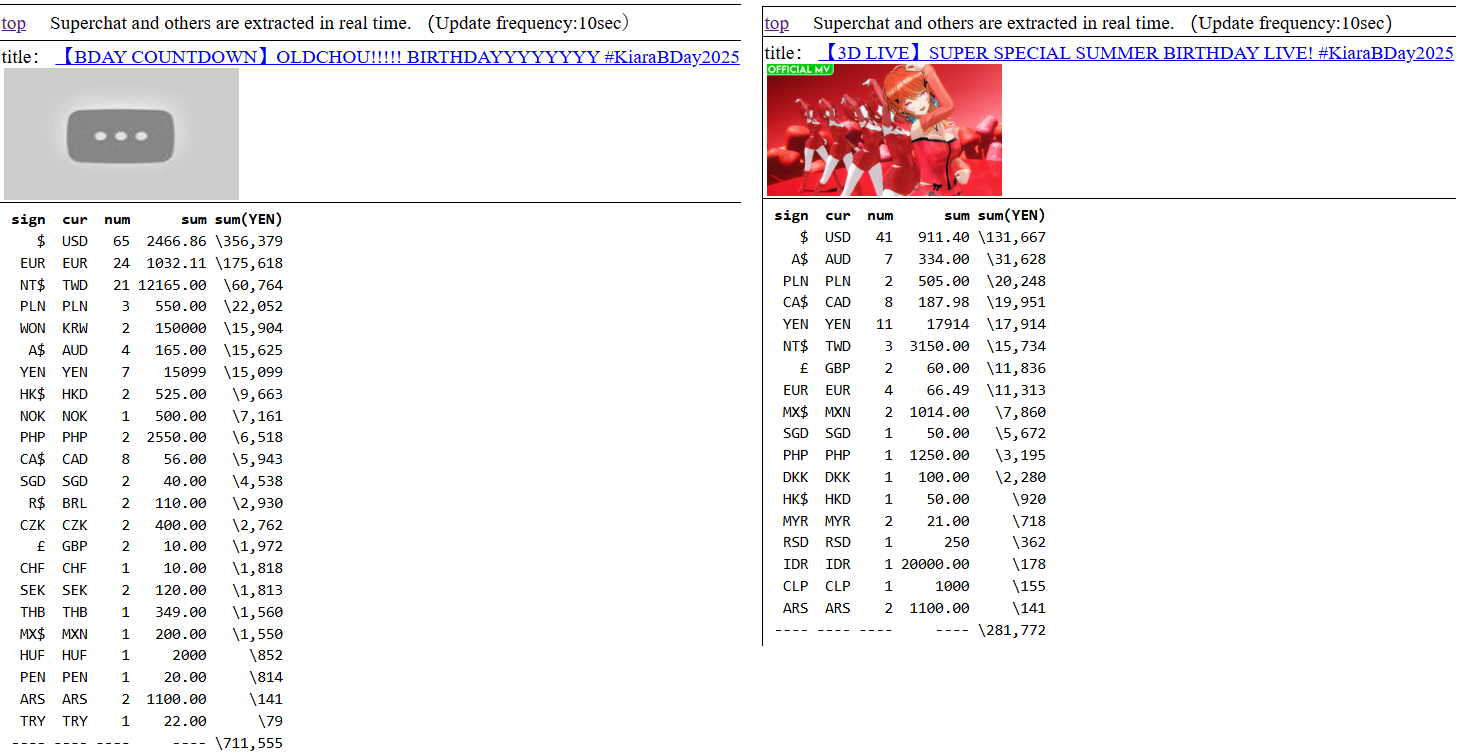Click the KRW currency code
The height and width of the screenshot is (754, 1459).
(75, 328)
